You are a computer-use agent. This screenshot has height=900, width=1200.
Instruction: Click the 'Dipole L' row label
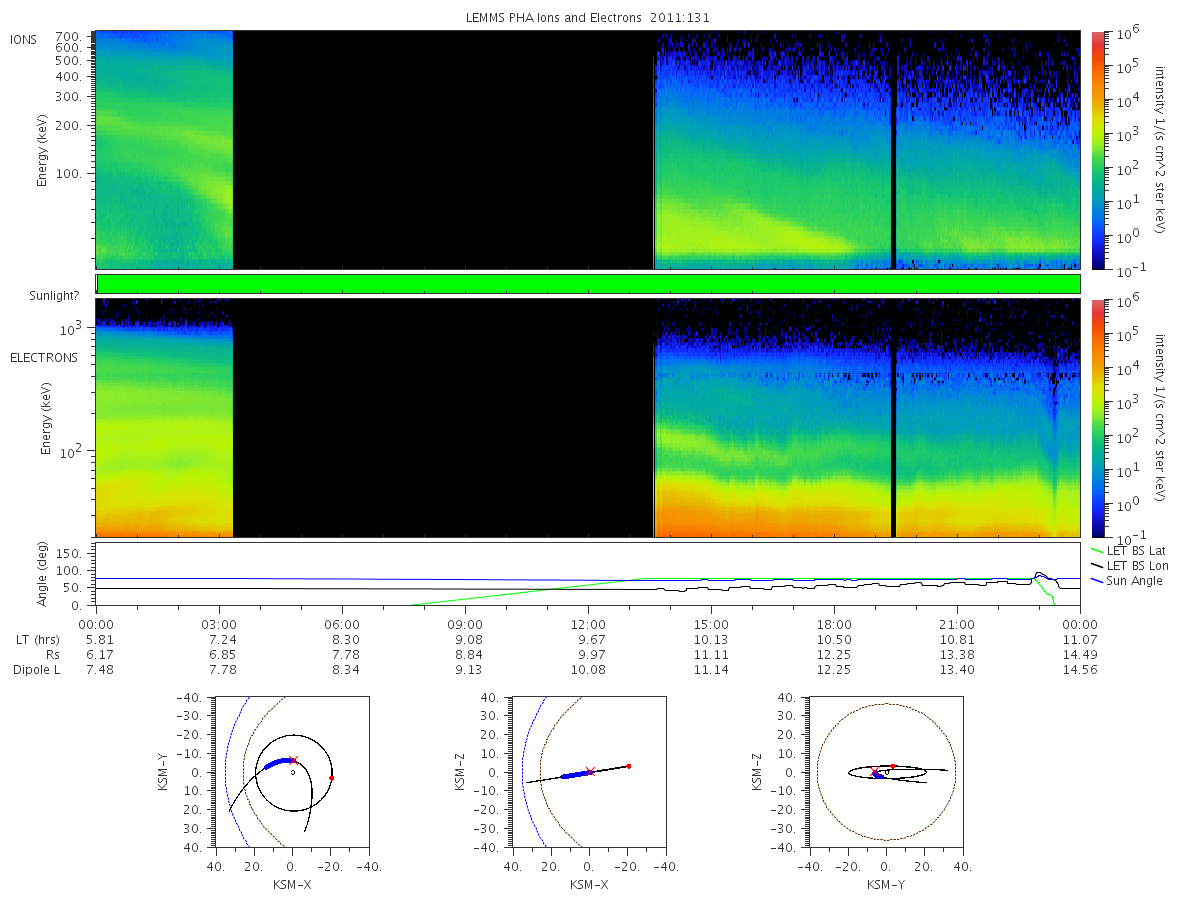coord(36,669)
